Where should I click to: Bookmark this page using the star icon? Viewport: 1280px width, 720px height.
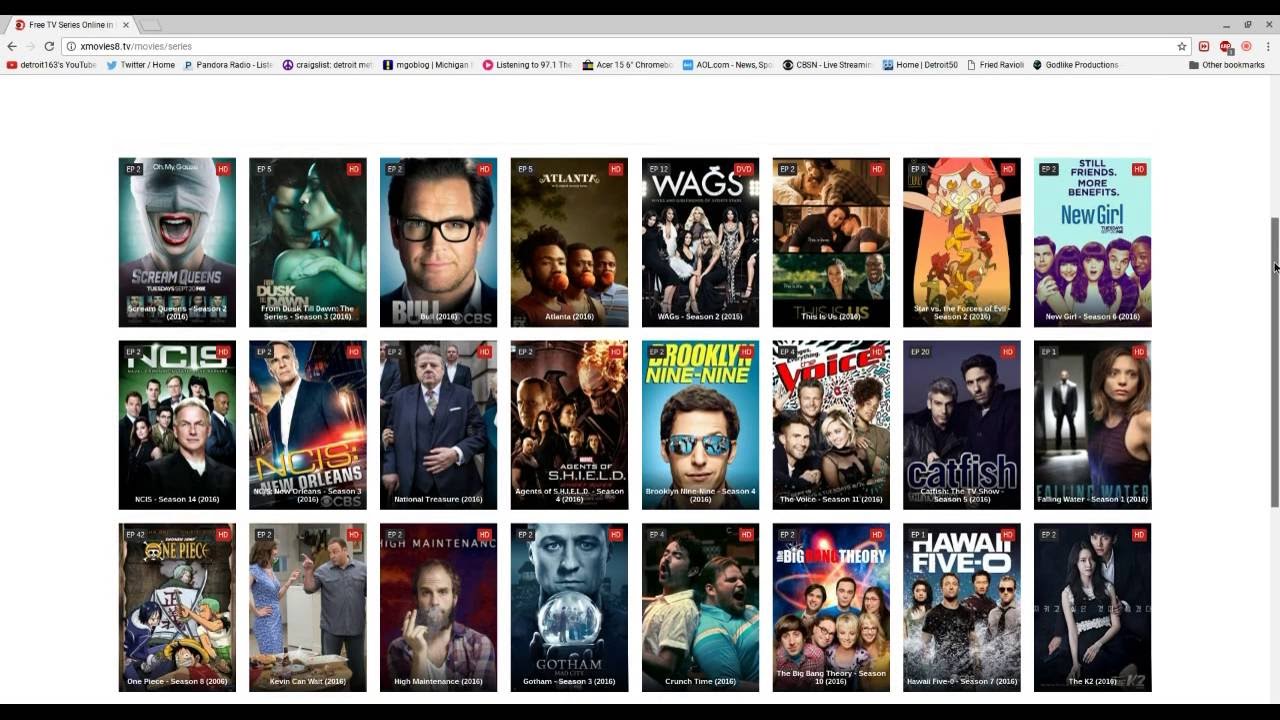pos(1181,46)
